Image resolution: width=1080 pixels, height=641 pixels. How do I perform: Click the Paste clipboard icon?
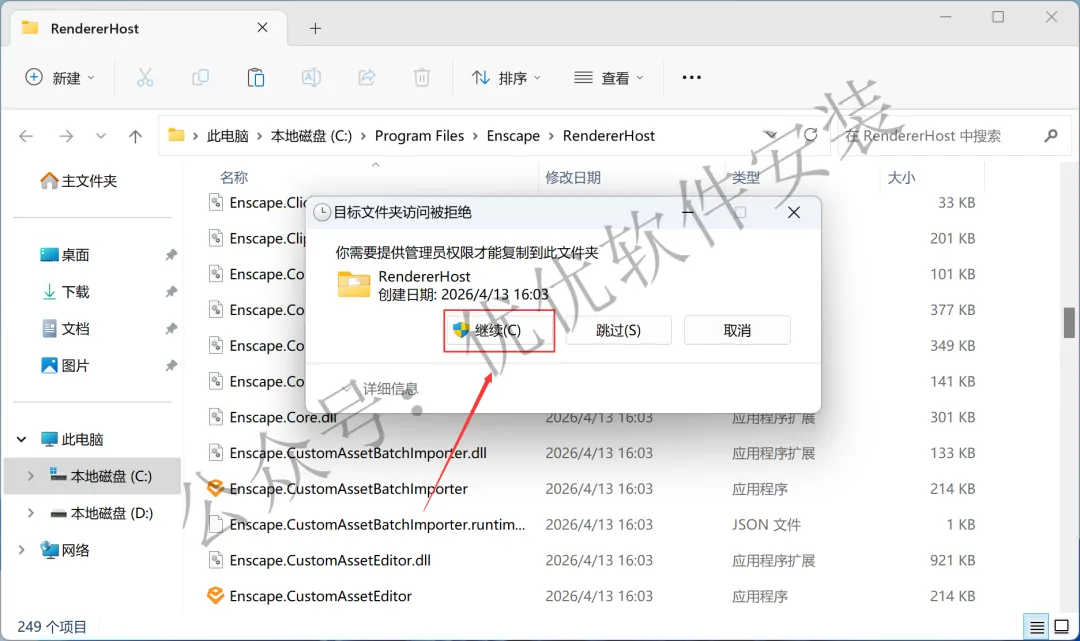(x=256, y=78)
